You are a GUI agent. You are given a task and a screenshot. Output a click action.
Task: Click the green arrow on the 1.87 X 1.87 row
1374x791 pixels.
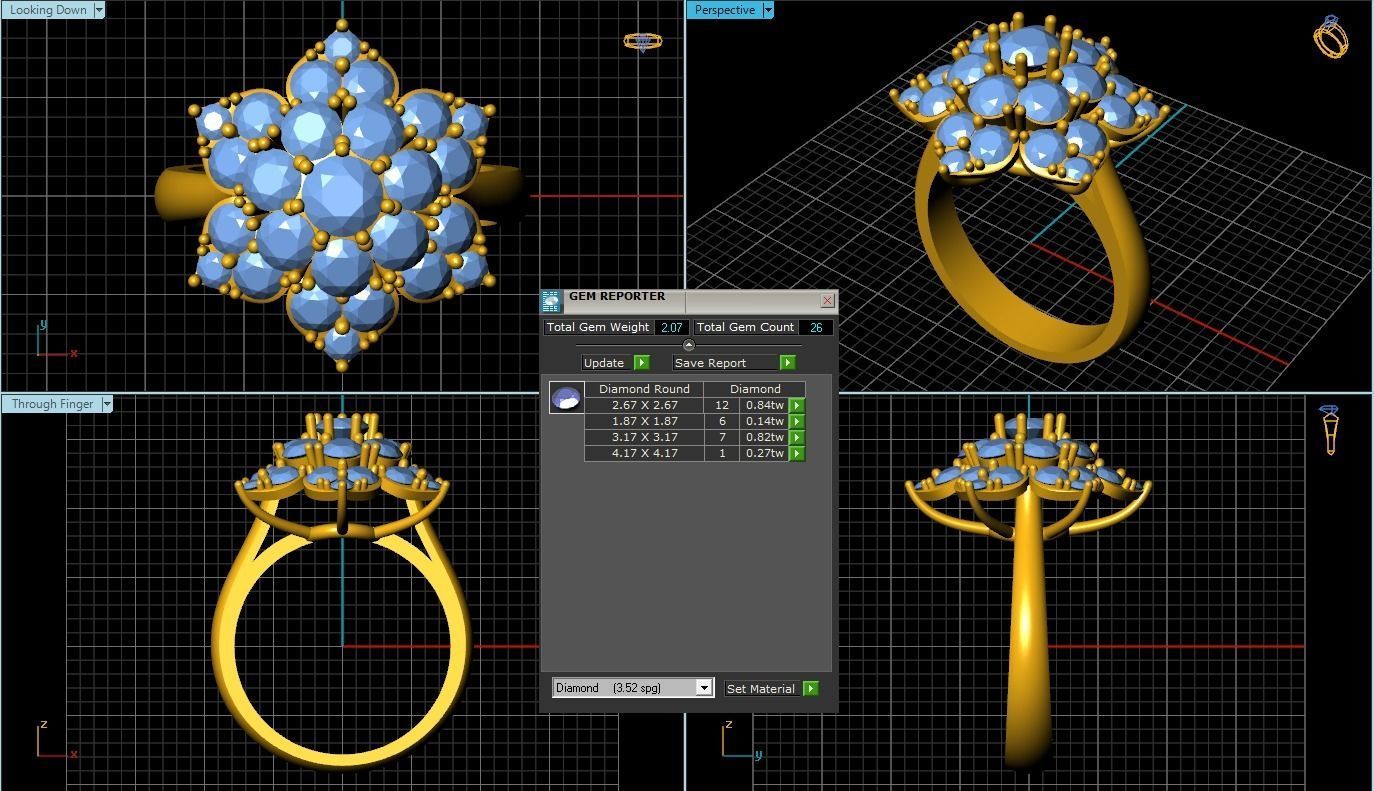(x=797, y=421)
